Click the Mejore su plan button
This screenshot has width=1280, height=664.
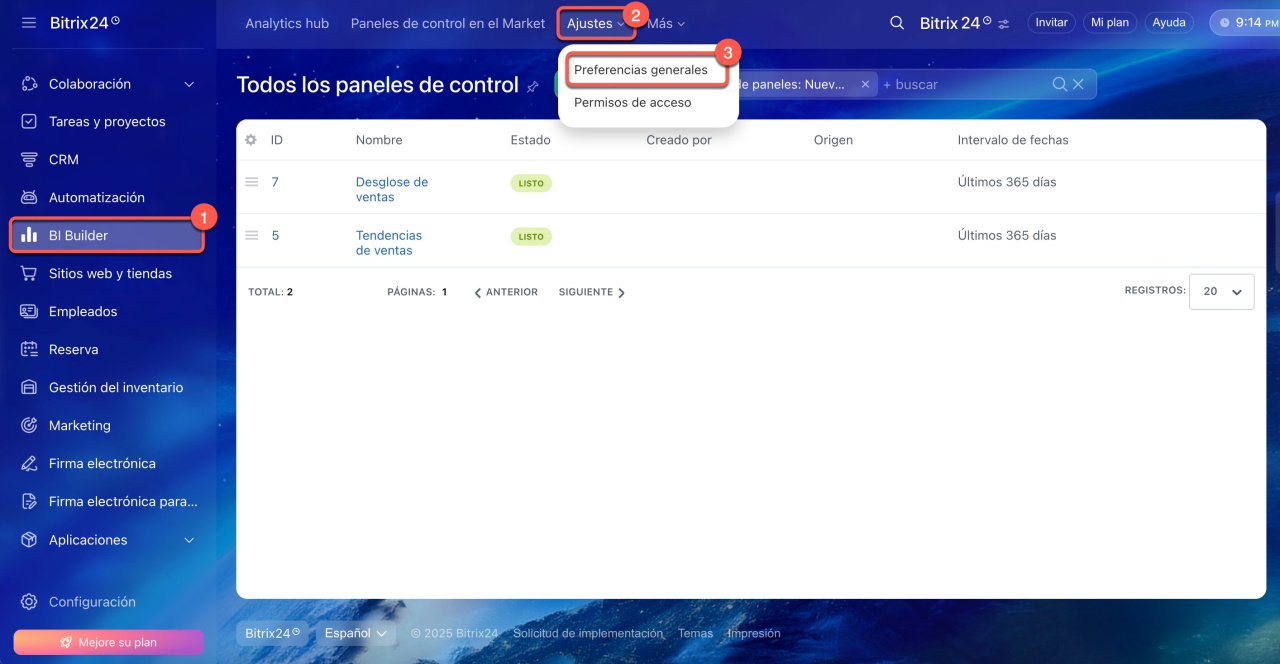click(108, 642)
